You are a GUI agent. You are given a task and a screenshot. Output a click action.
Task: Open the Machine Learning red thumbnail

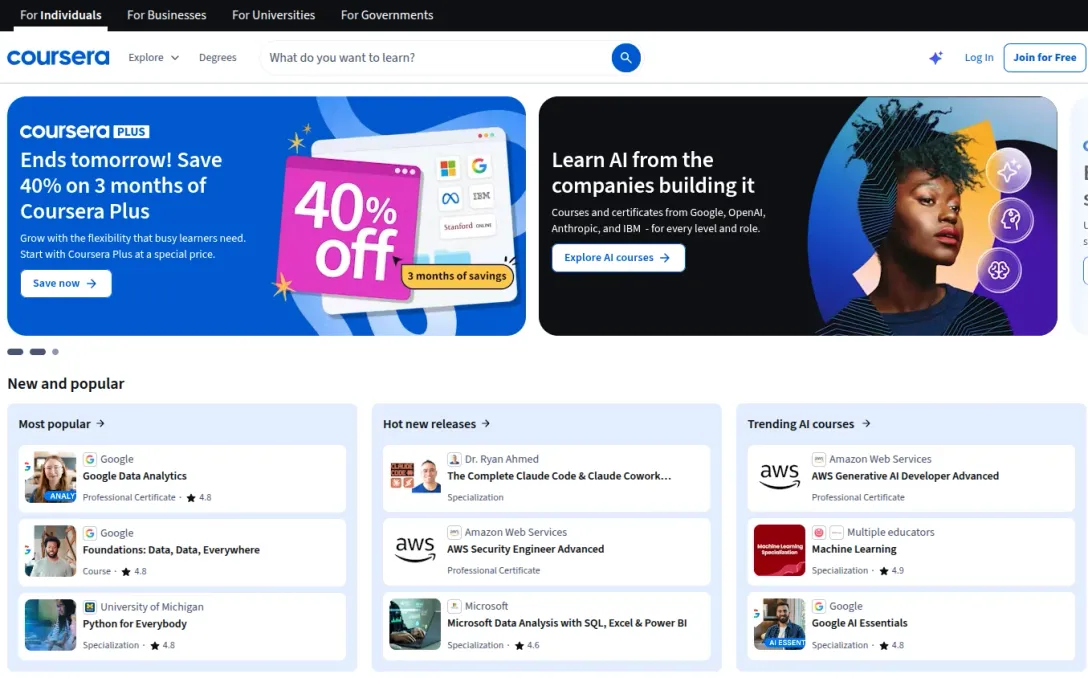779,550
